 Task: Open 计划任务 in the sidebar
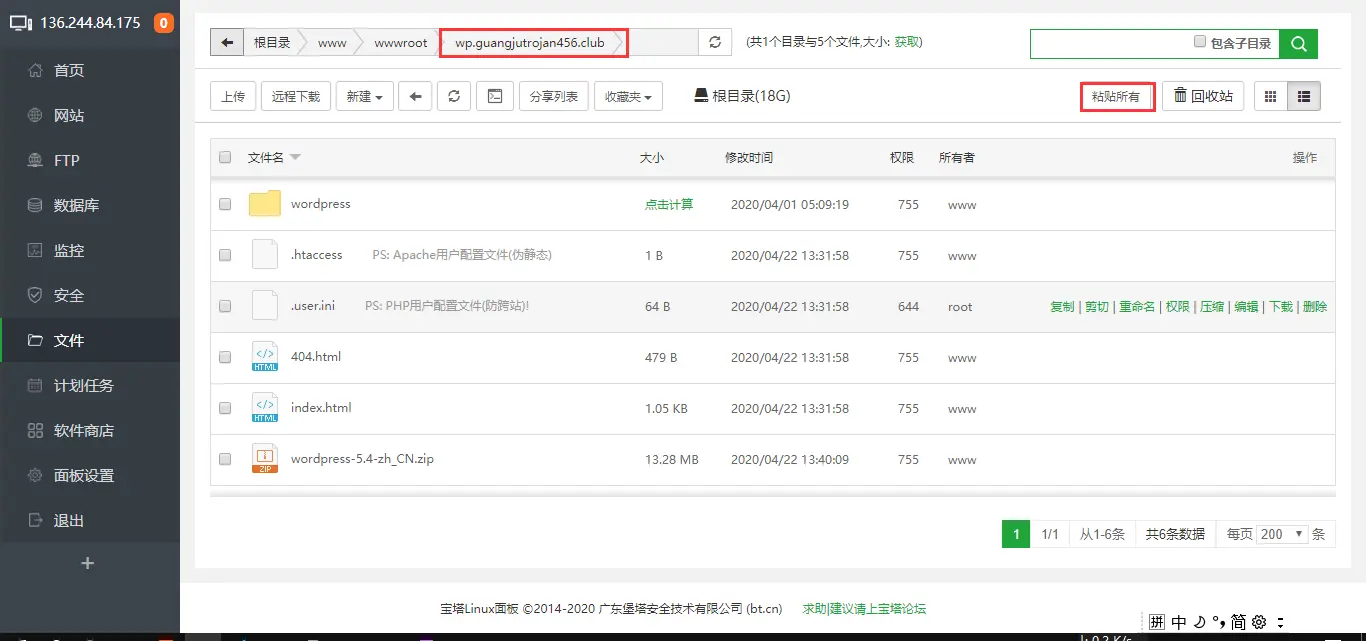(x=90, y=385)
